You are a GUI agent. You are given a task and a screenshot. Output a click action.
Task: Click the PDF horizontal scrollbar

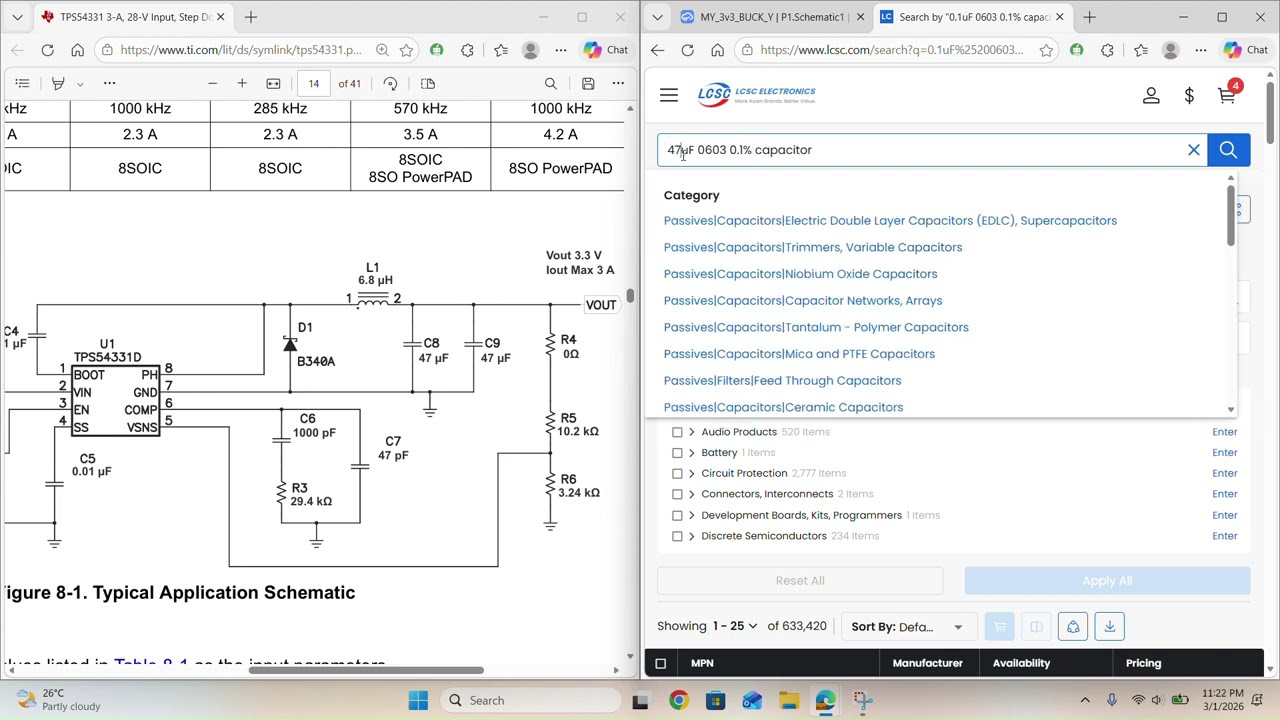pyautogui.click(x=366, y=670)
